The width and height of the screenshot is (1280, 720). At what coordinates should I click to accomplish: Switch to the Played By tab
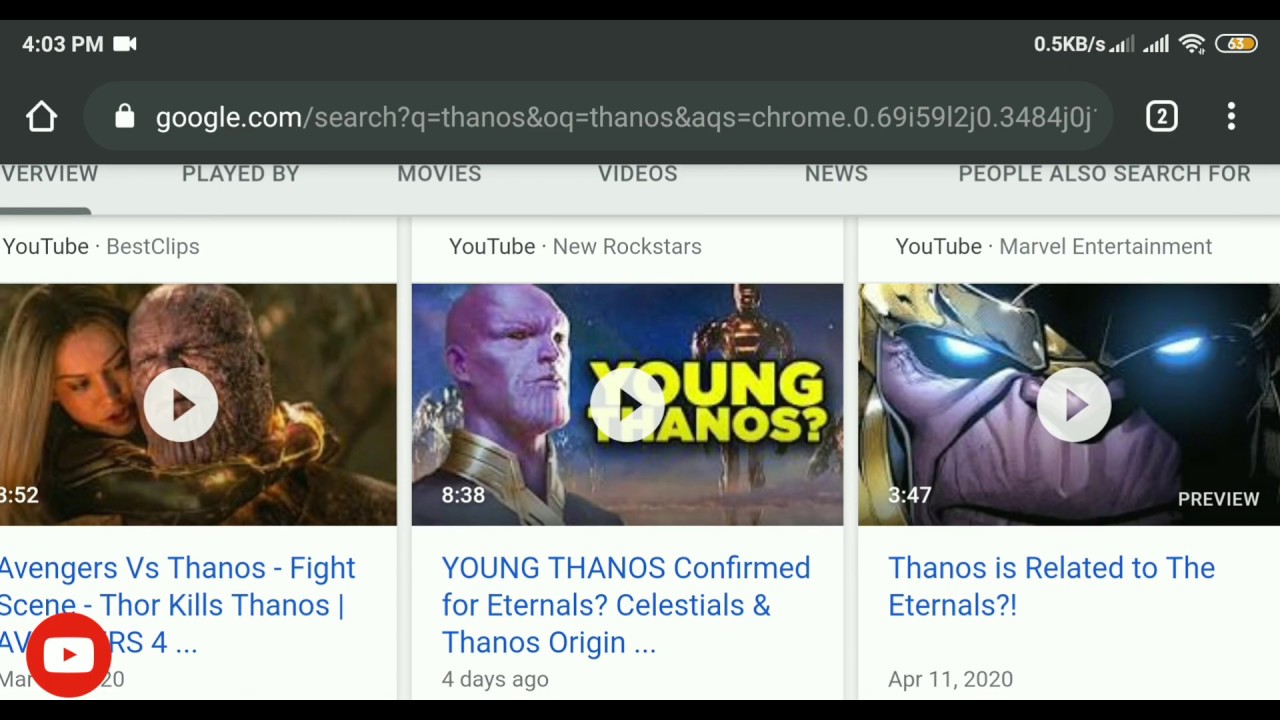[x=240, y=174]
